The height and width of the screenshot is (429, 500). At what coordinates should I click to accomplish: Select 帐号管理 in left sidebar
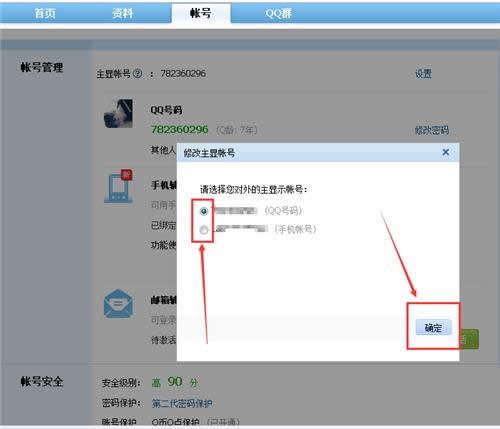click(42, 68)
